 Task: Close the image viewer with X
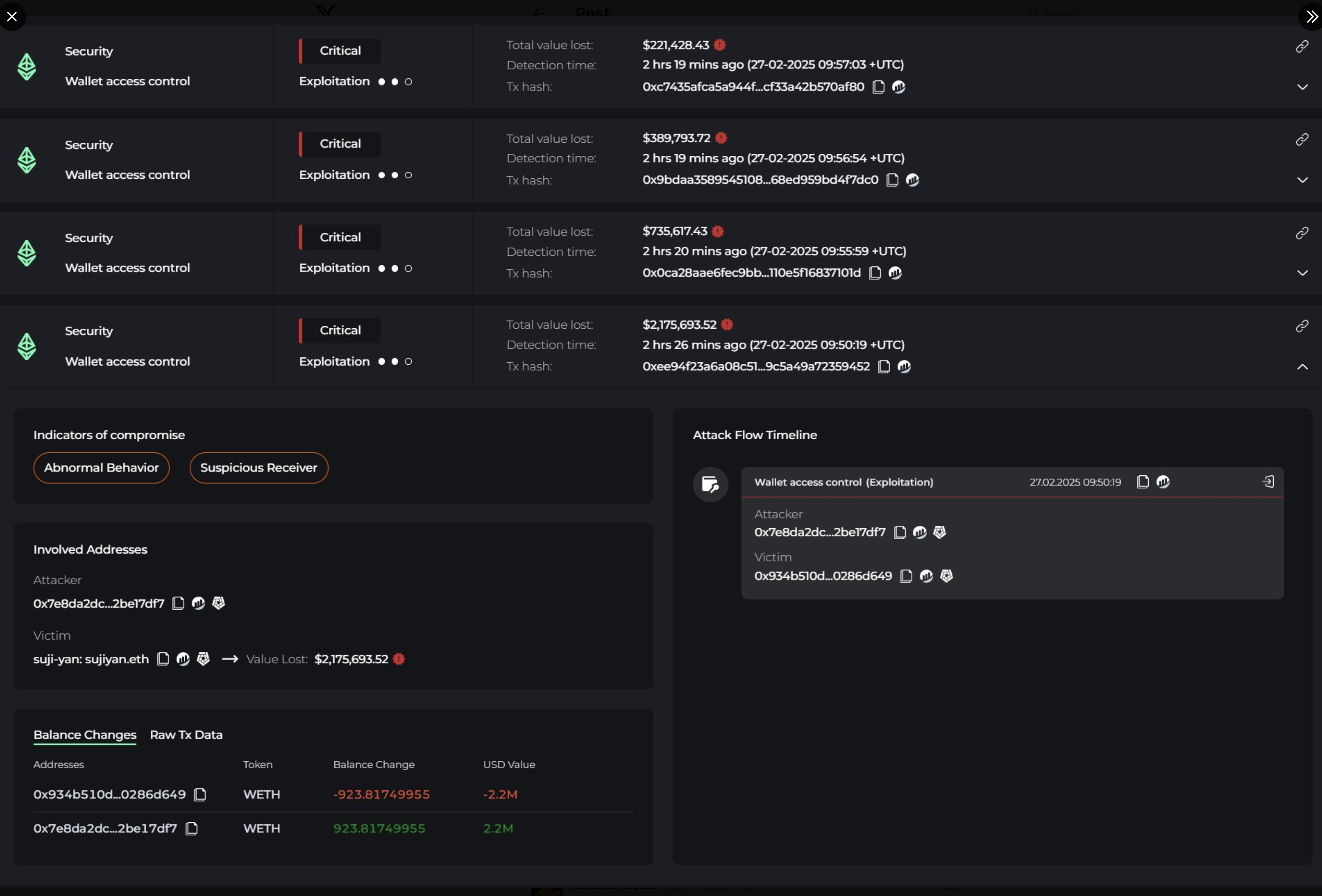pyautogui.click(x=12, y=17)
